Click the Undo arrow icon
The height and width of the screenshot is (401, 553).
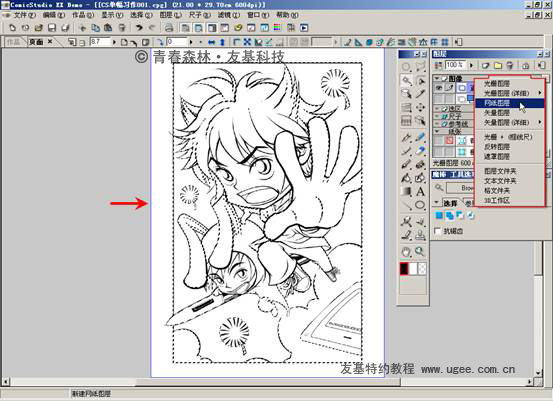139,28
